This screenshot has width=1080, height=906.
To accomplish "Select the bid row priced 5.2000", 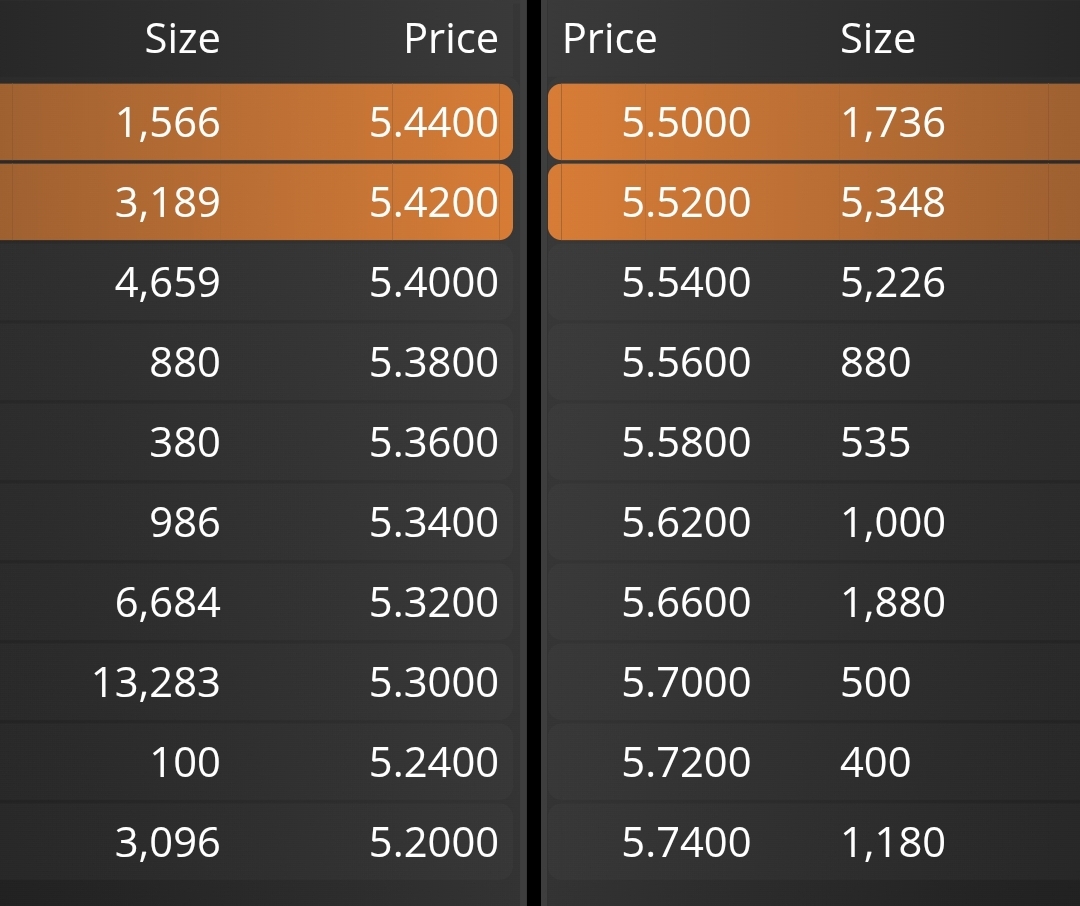I will click(x=256, y=841).
